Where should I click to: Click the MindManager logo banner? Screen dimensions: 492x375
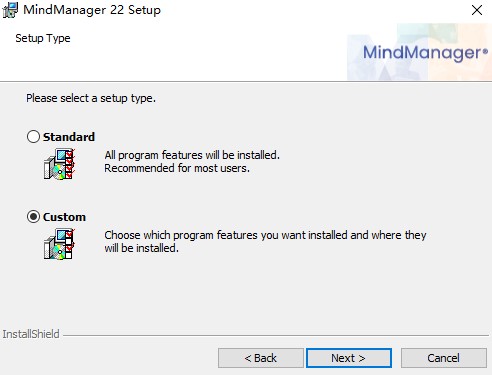tap(419, 52)
